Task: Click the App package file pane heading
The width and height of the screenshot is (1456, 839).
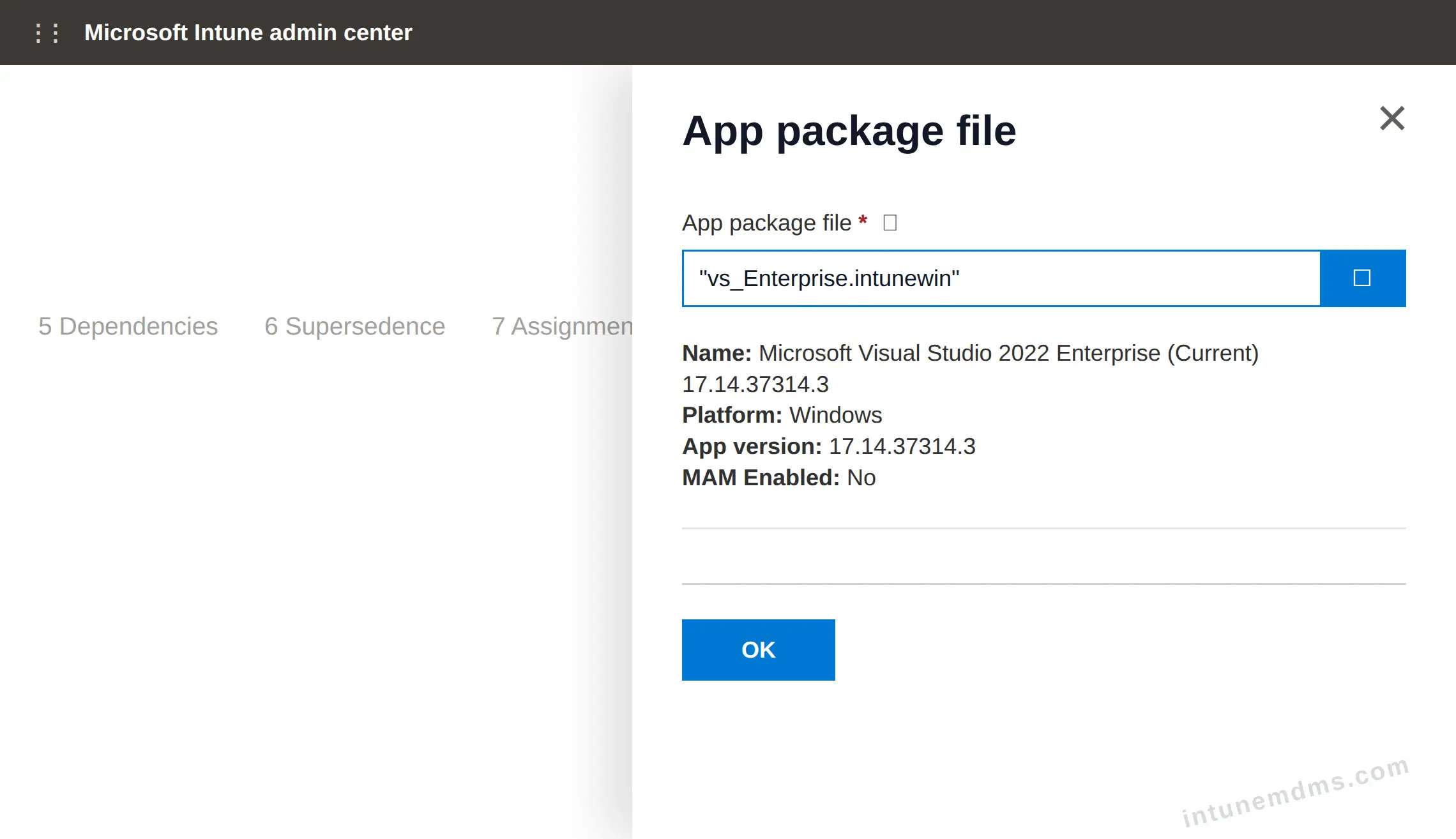Action: 849,132
